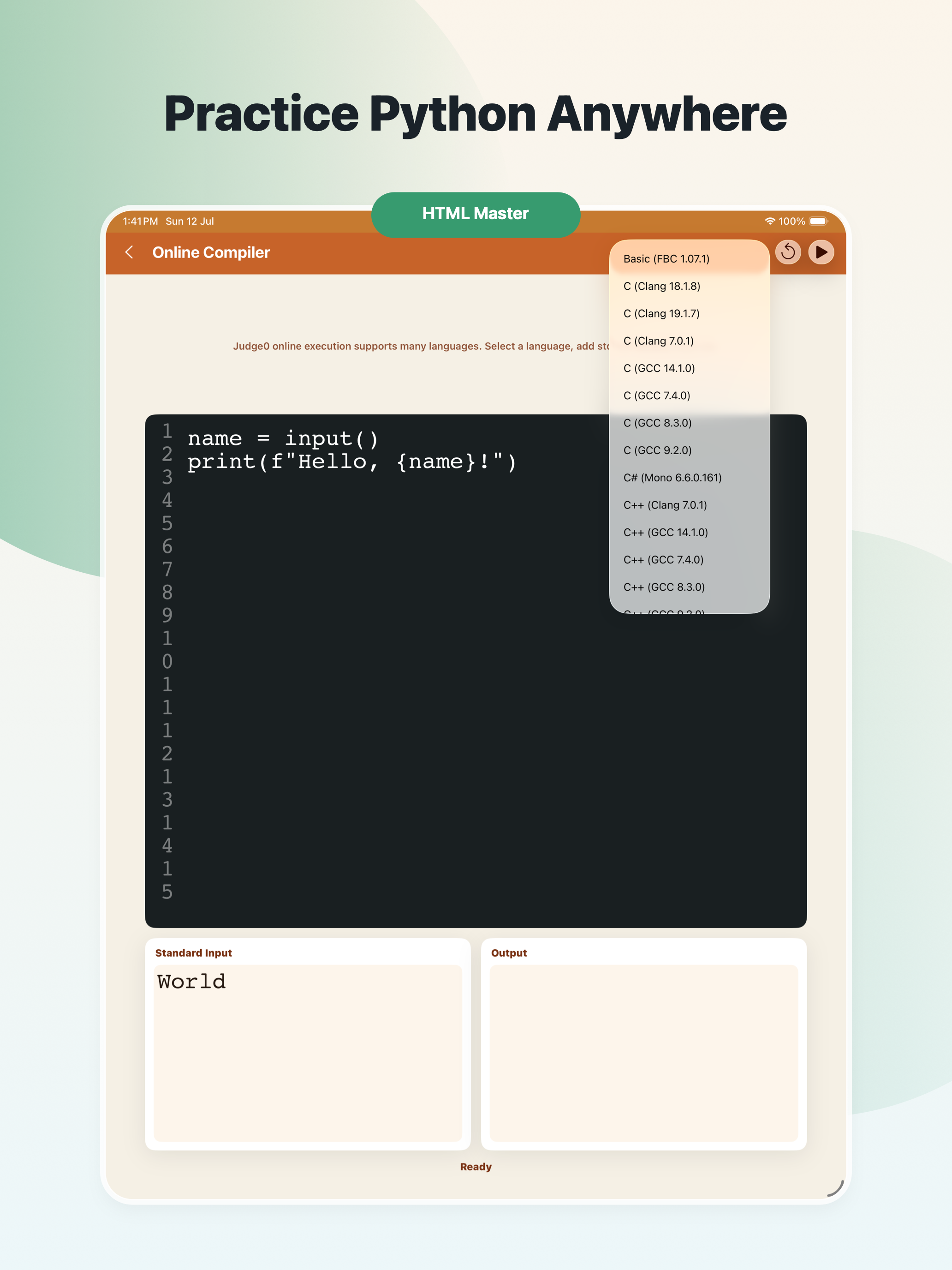Image resolution: width=952 pixels, height=1270 pixels.
Task: Choose C (Clang 18.1.8) language option
Action: point(689,286)
